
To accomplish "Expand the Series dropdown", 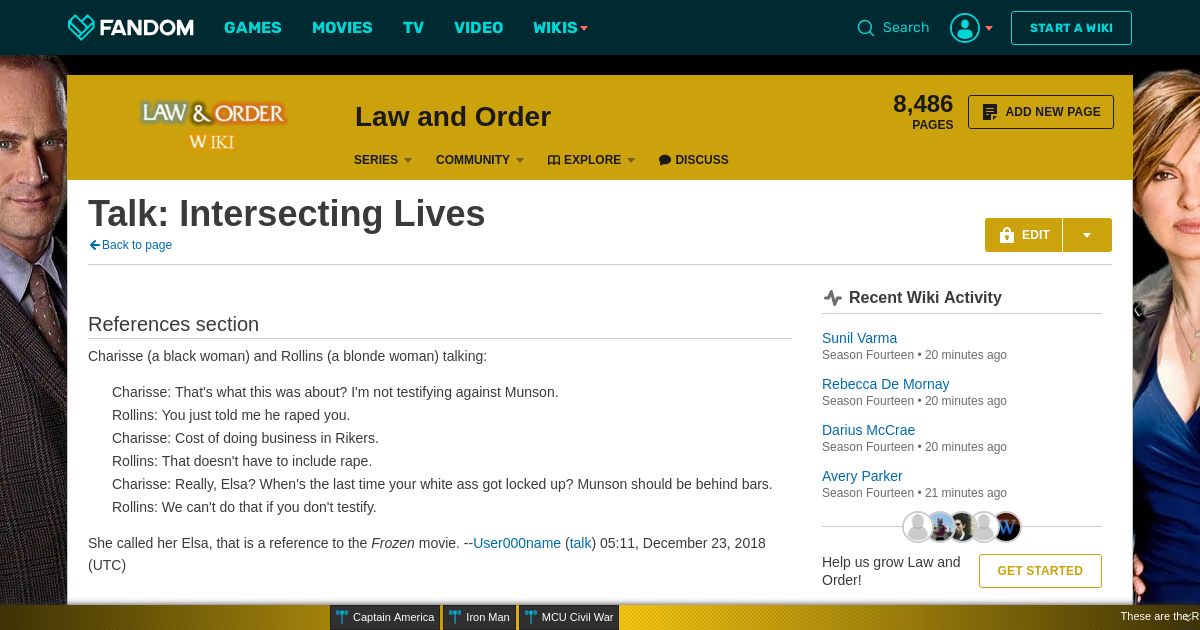I will 383,160.
